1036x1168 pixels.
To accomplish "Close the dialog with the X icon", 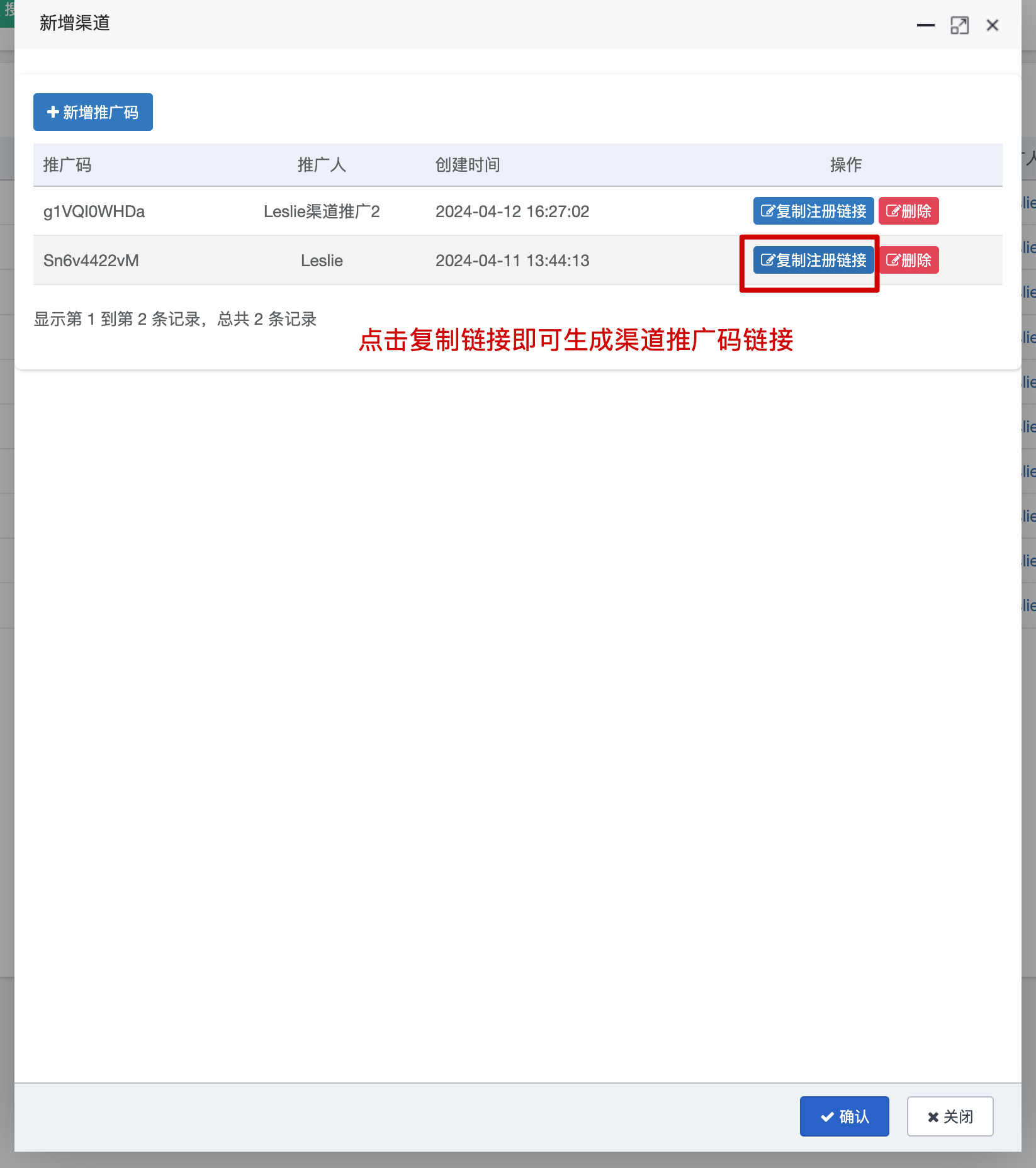I will point(993,25).
